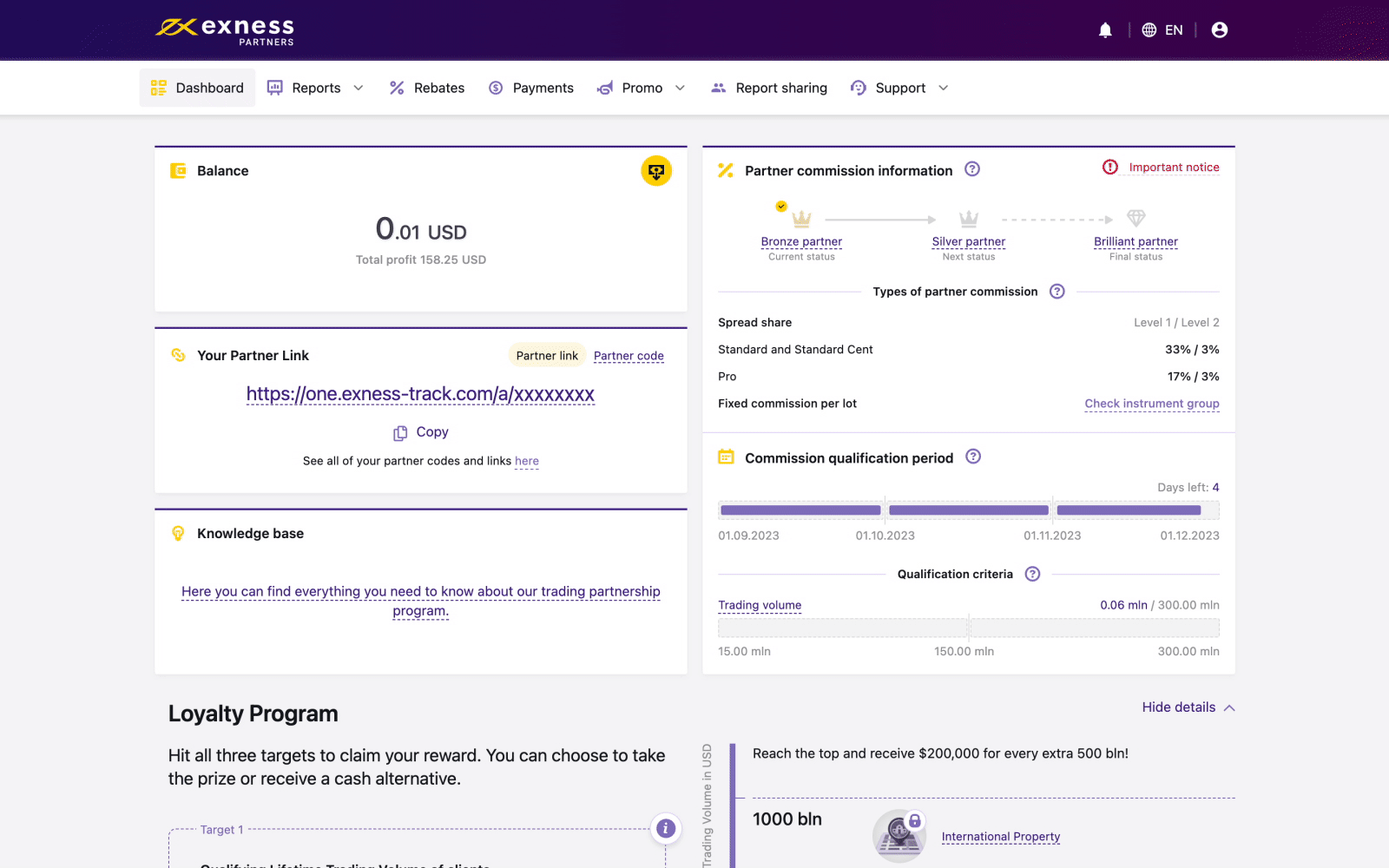
Task: Click the Loyalty Program Target 1 info icon
Action: tap(666, 828)
